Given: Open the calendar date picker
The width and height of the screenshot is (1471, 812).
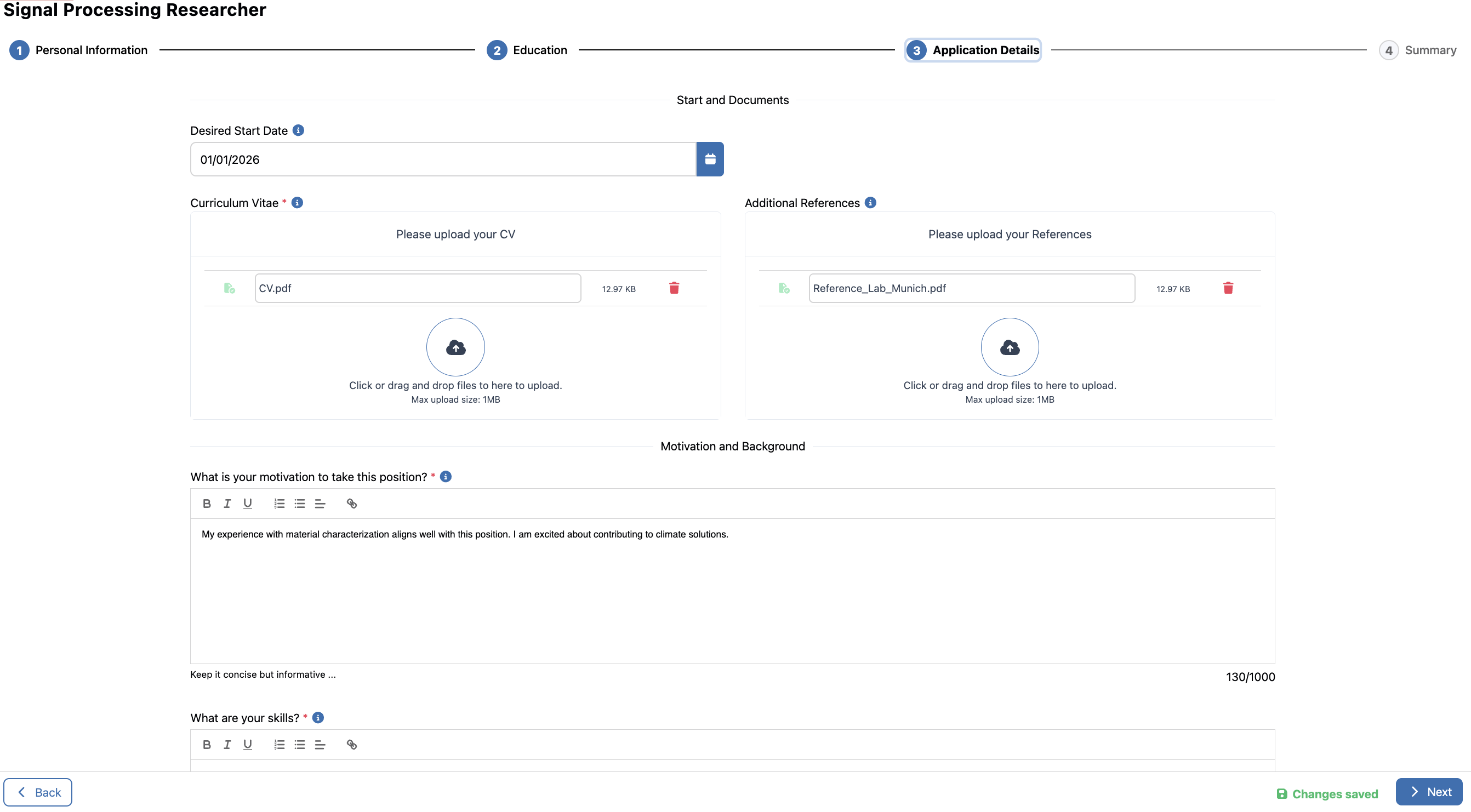Looking at the screenshot, I should (x=710, y=159).
